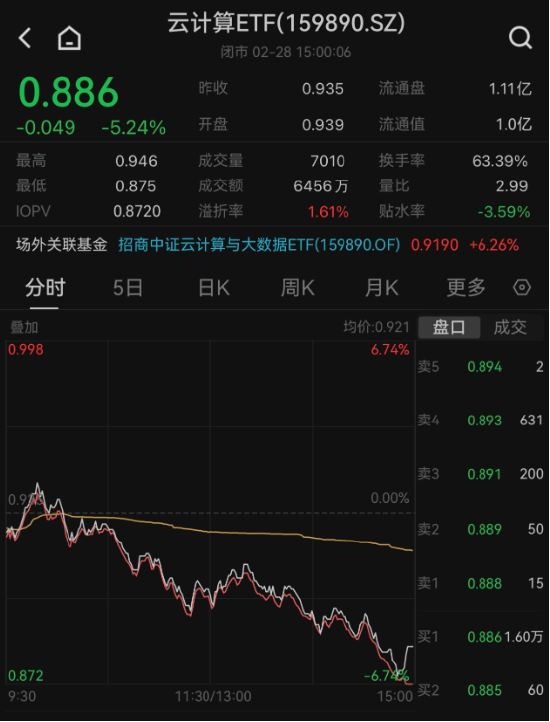
Task: Toggle to 成交 trades view
Action: 510,327
